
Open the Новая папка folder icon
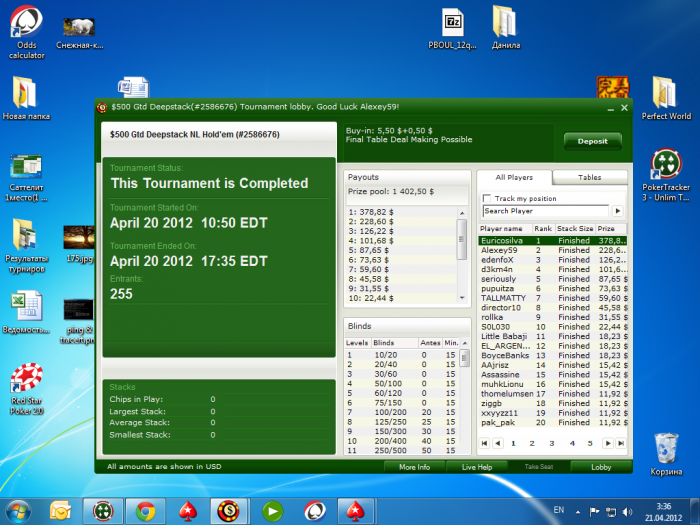(26, 98)
